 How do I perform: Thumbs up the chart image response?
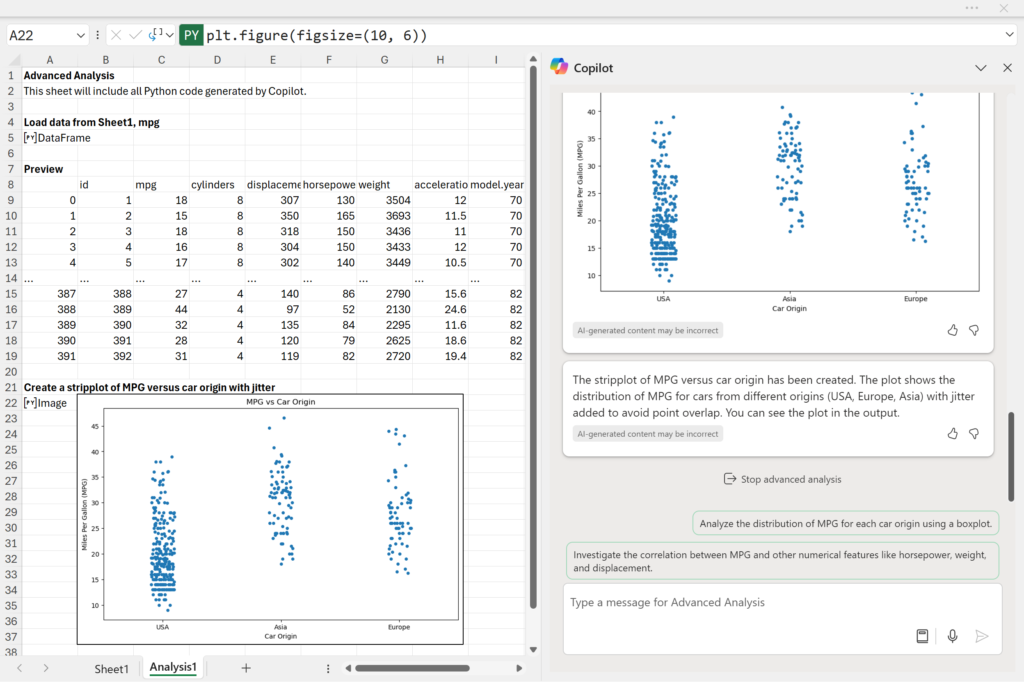tap(952, 330)
